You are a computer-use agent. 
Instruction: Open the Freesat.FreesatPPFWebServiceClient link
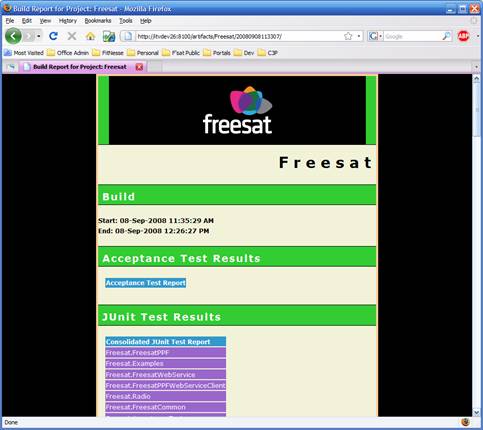click(165, 386)
